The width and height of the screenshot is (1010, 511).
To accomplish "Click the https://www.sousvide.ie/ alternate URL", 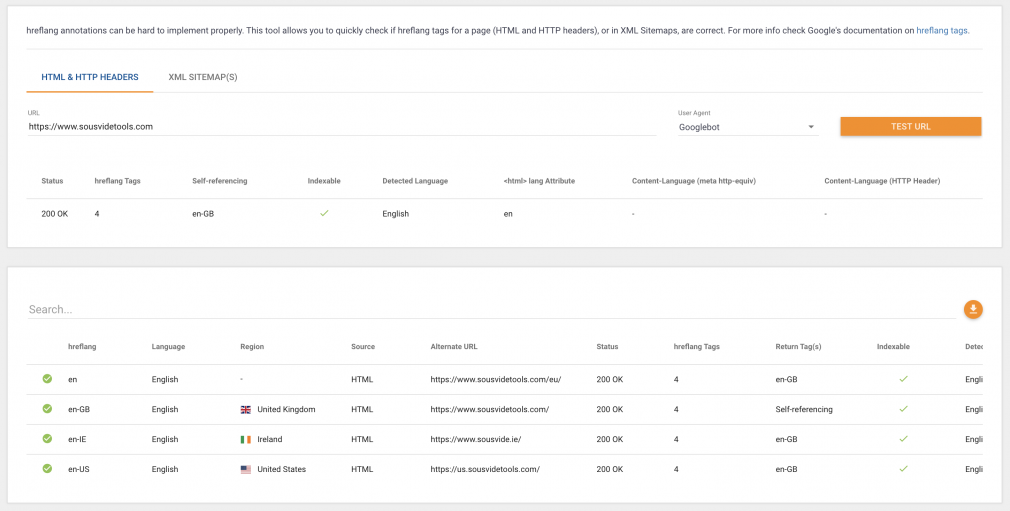I will [x=475, y=439].
